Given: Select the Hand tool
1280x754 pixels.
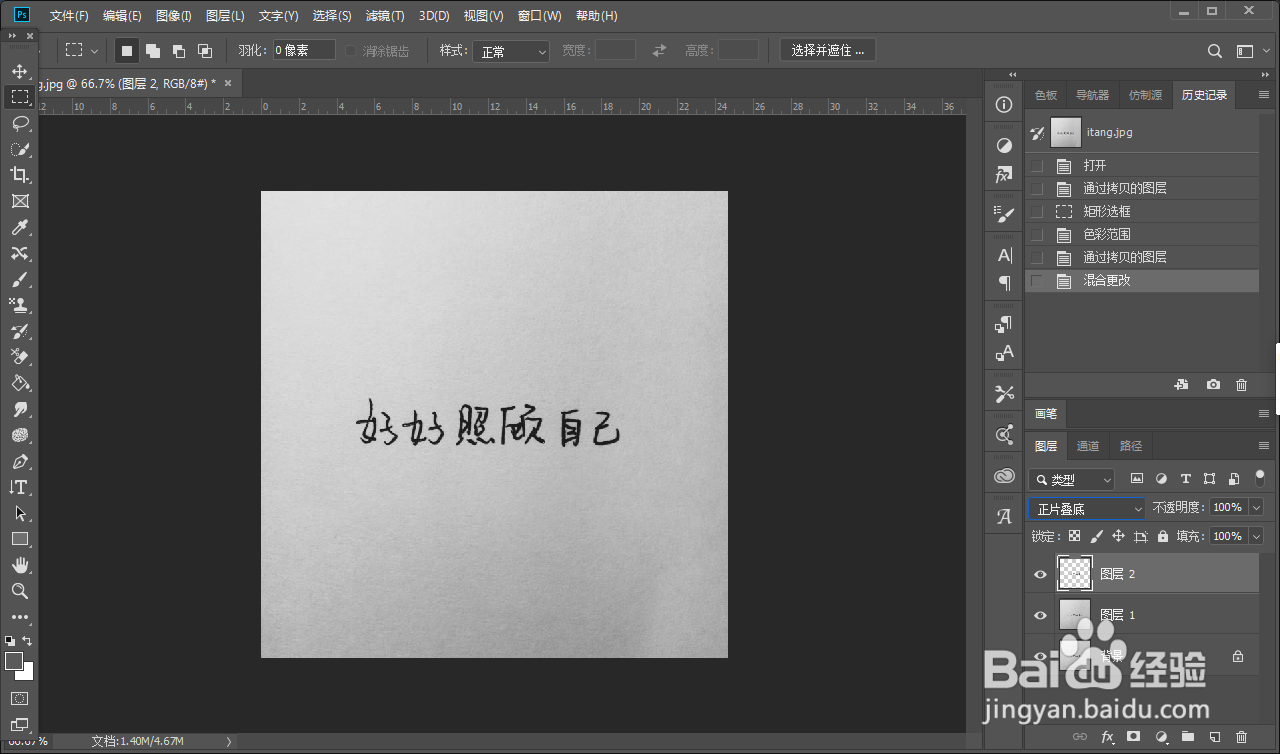Looking at the screenshot, I should [19, 565].
